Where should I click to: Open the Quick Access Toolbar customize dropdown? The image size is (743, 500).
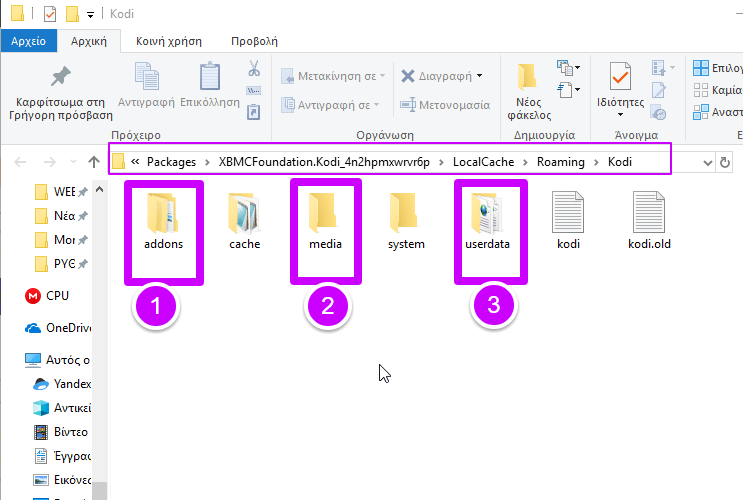(x=90, y=15)
